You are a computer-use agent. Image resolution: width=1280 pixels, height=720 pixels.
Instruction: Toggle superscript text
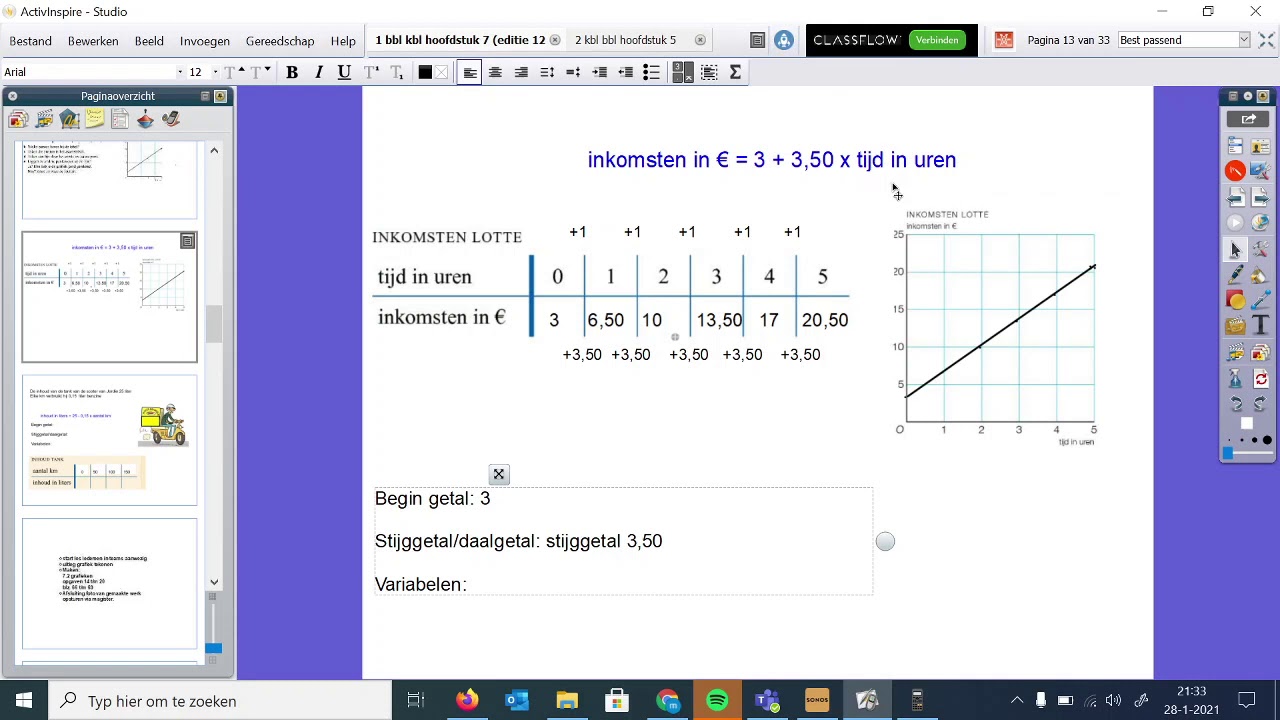coord(371,72)
